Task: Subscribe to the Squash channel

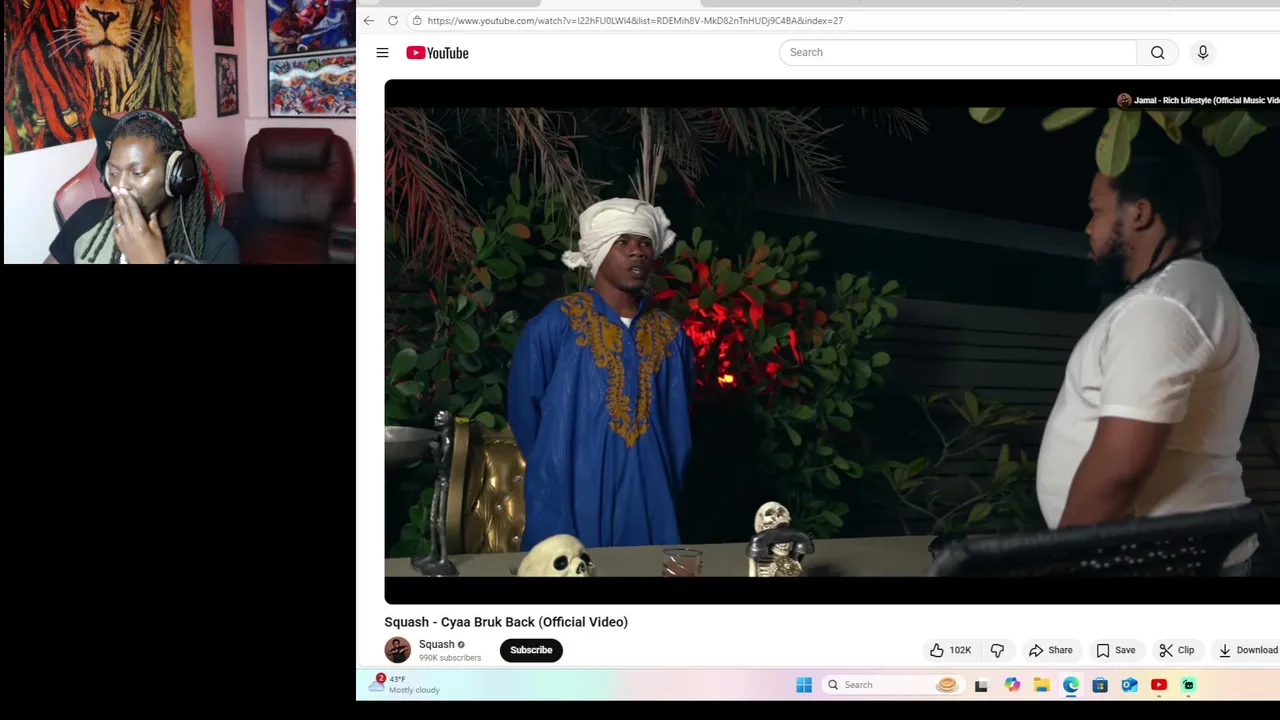Action: [531, 650]
